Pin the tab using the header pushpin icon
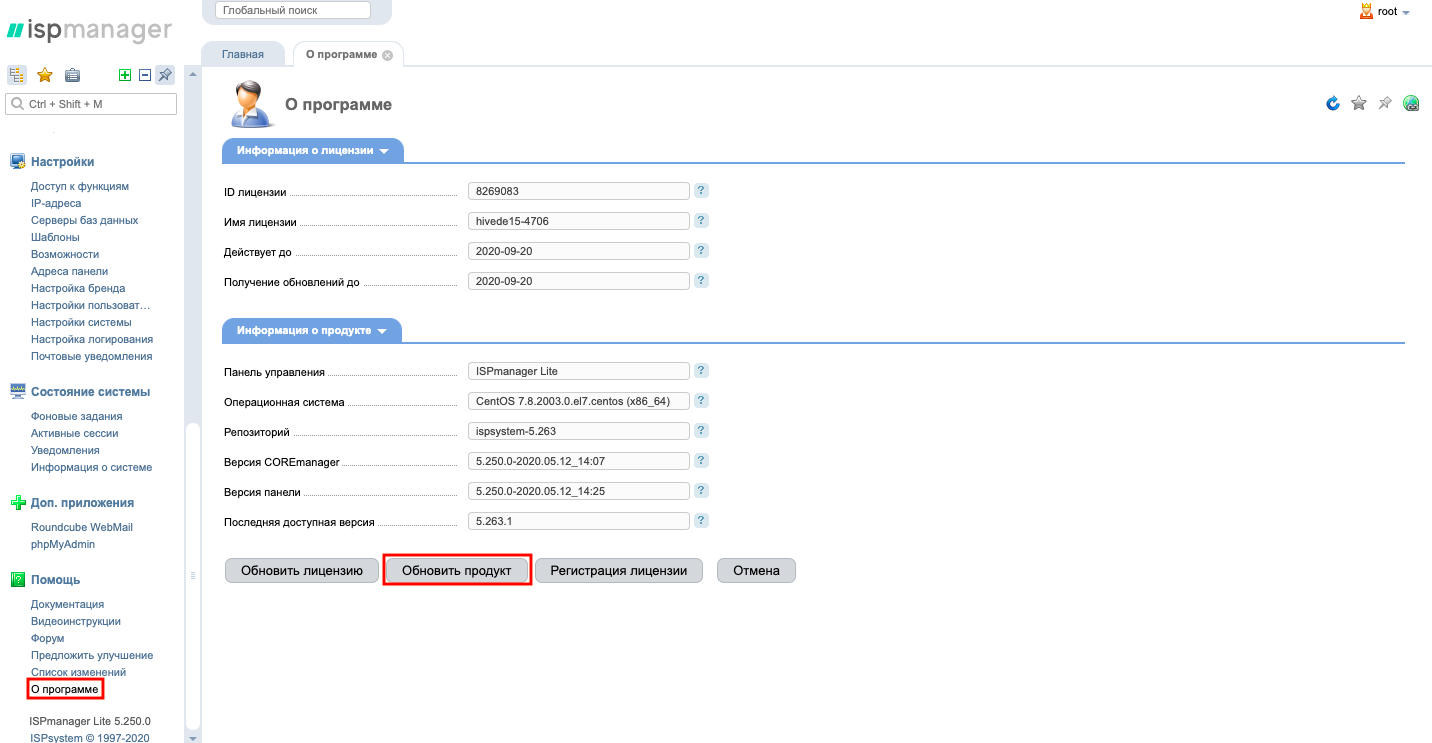Screen dimensions: 1432x743 [x=1385, y=103]
